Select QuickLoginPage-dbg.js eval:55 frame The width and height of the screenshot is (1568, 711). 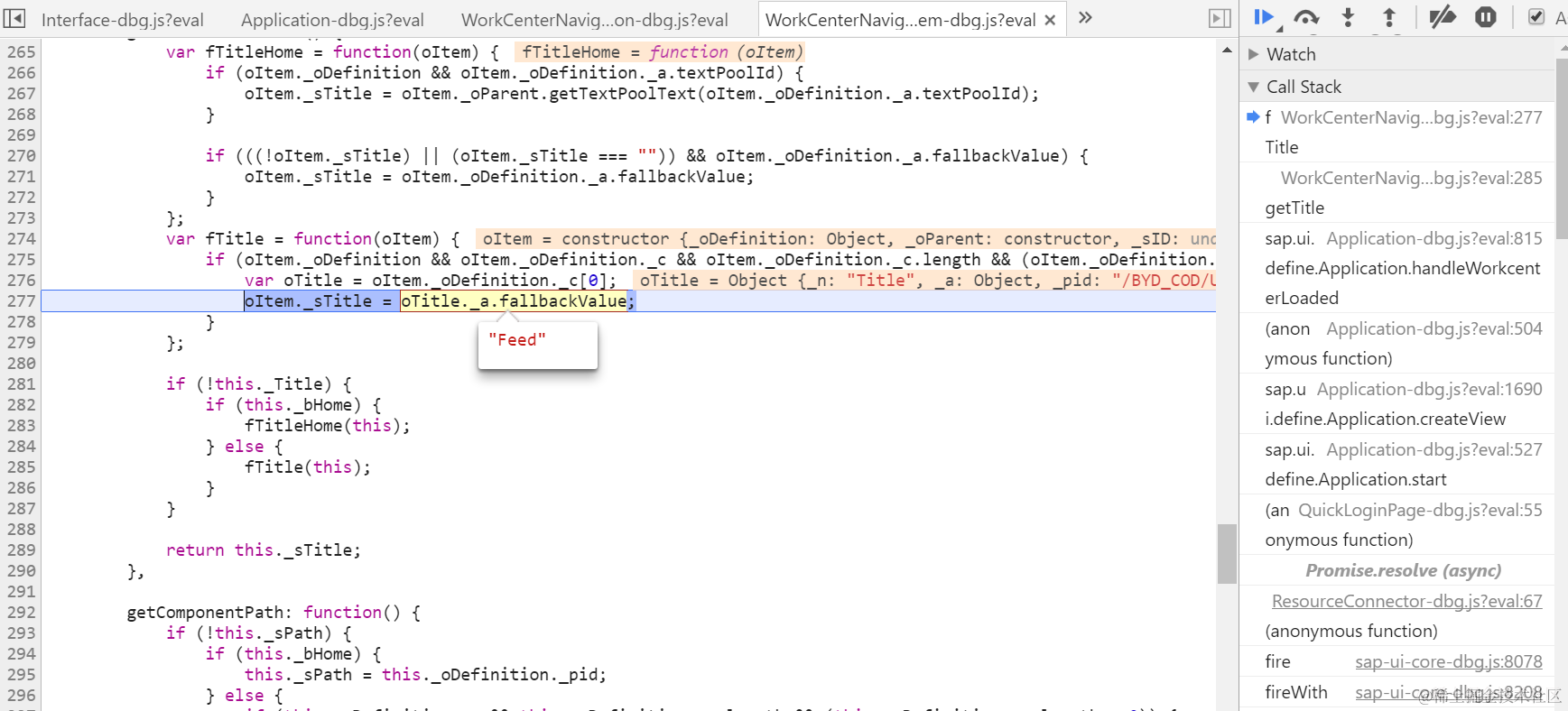1397,524
